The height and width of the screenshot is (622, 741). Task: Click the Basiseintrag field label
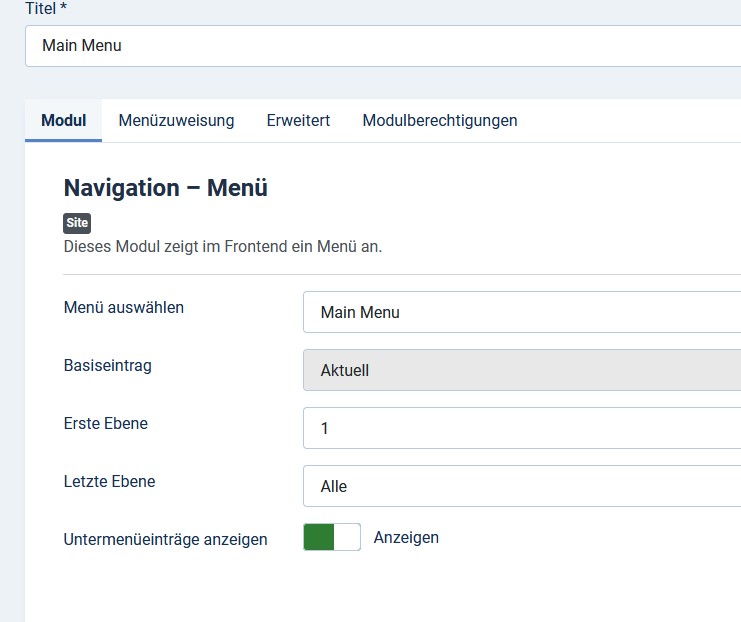click(108, 366)
